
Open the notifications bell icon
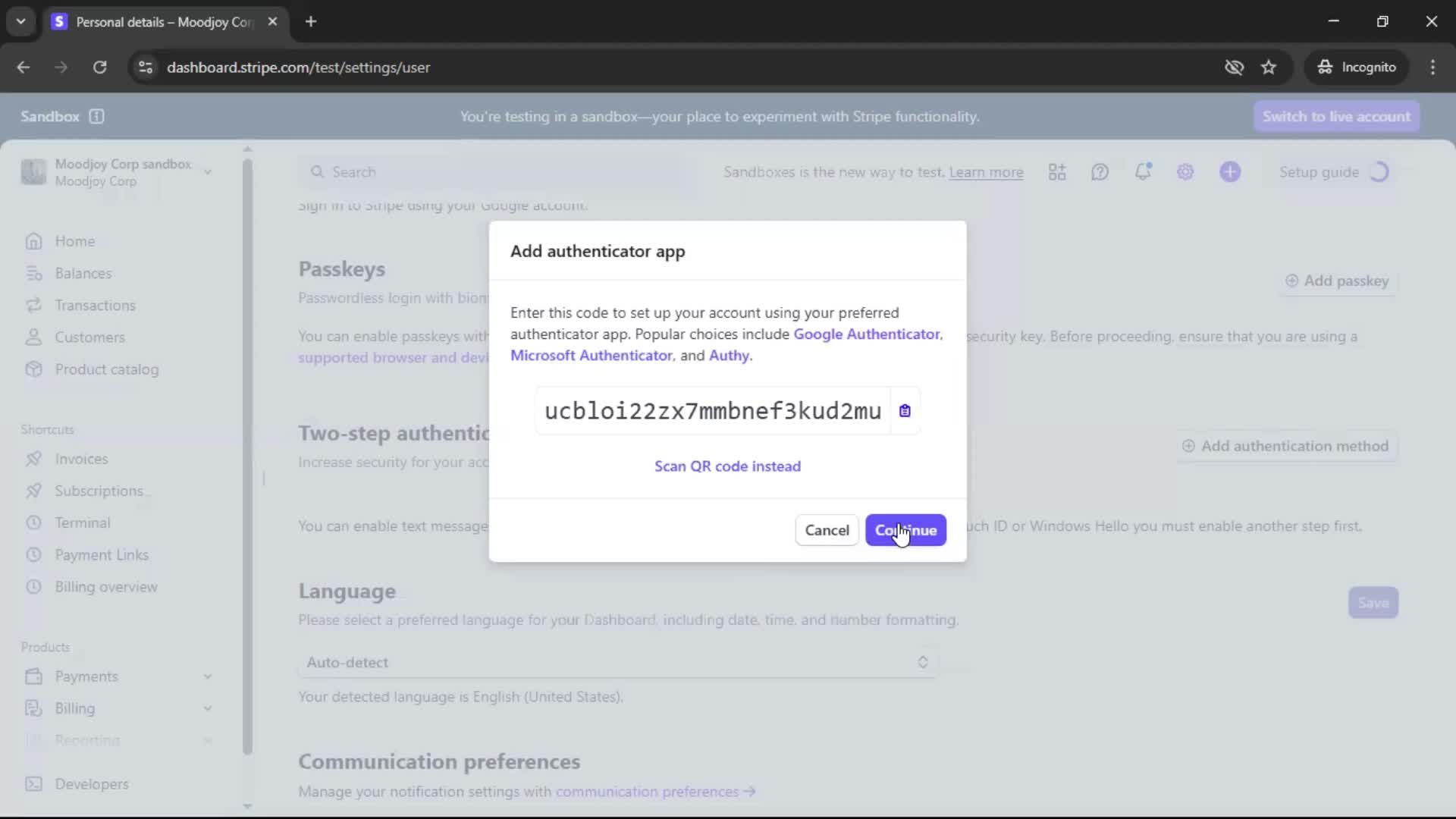point(1143,172)
